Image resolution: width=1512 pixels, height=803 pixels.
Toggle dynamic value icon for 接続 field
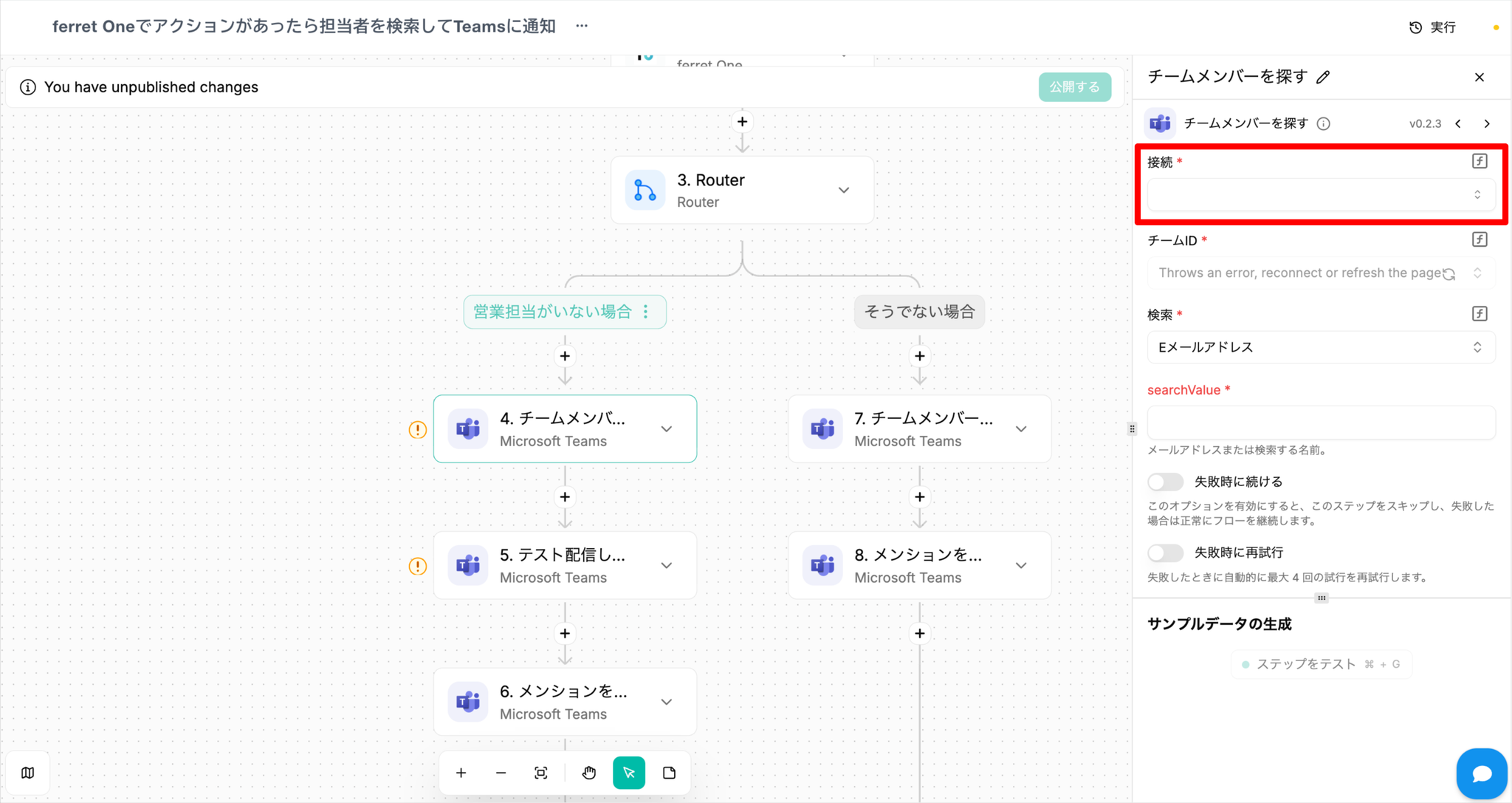(x=1480, y=161)
